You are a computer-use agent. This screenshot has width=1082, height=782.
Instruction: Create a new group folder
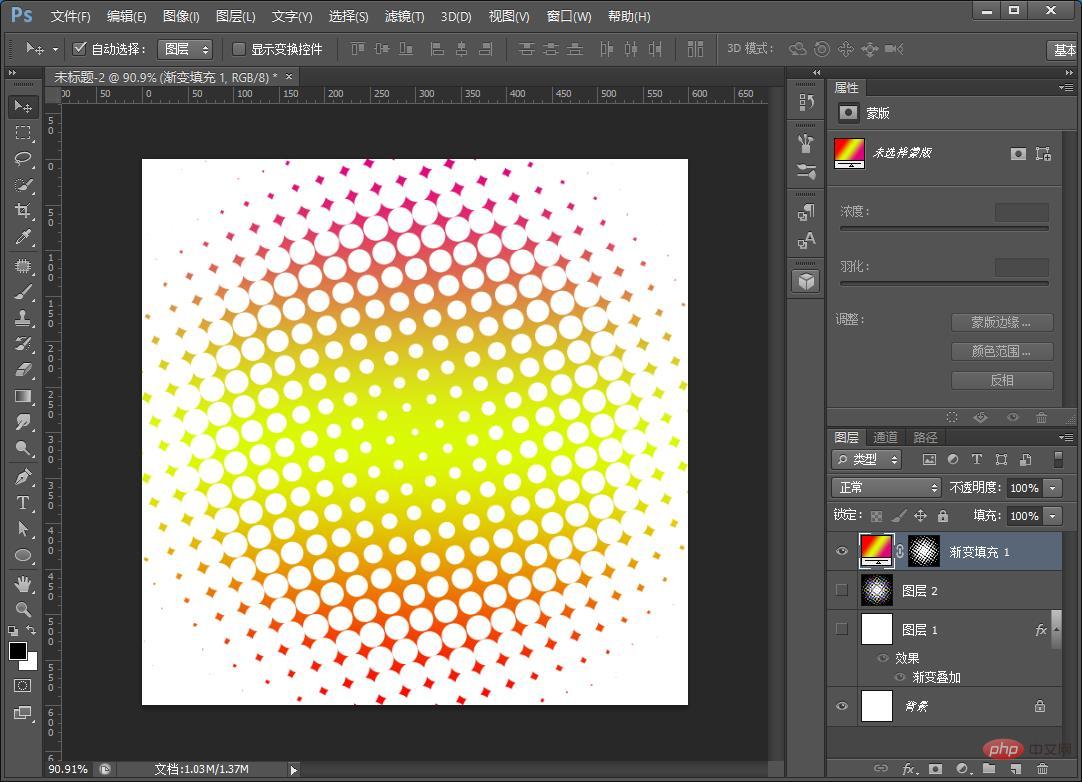pyautogui.click(x=989, y=768)
